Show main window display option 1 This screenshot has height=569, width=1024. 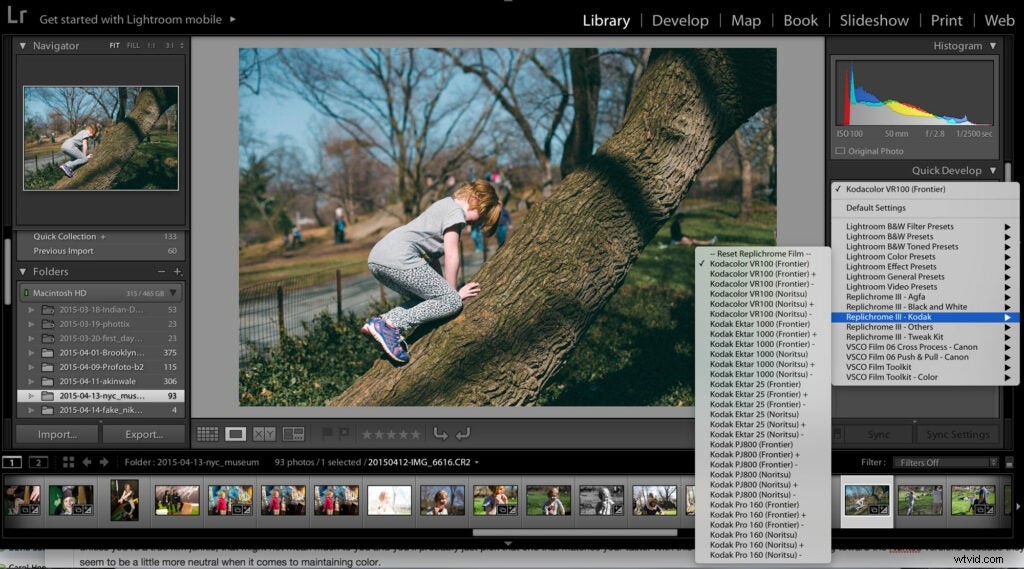12,463
